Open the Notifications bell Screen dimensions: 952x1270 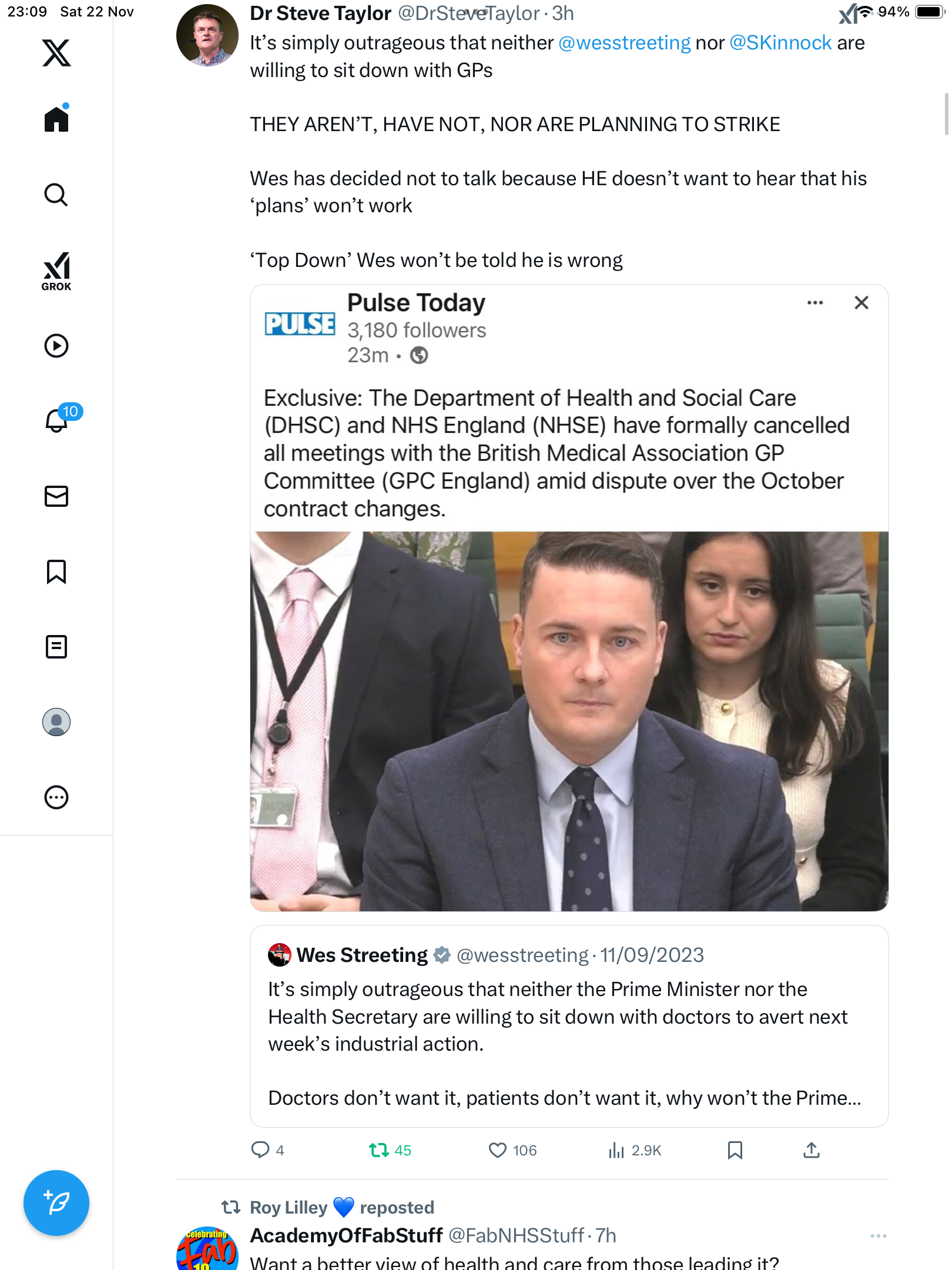click(x=56, y=420)
